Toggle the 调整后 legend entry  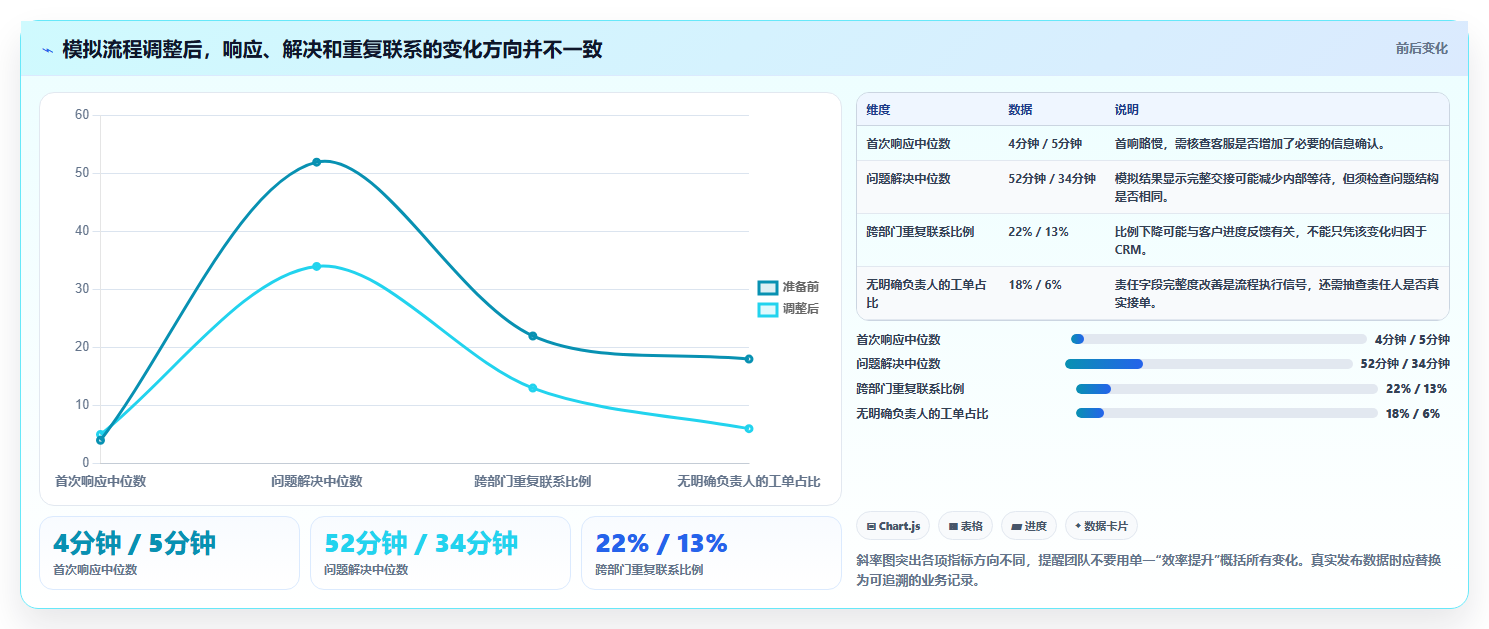click(789, 309)
